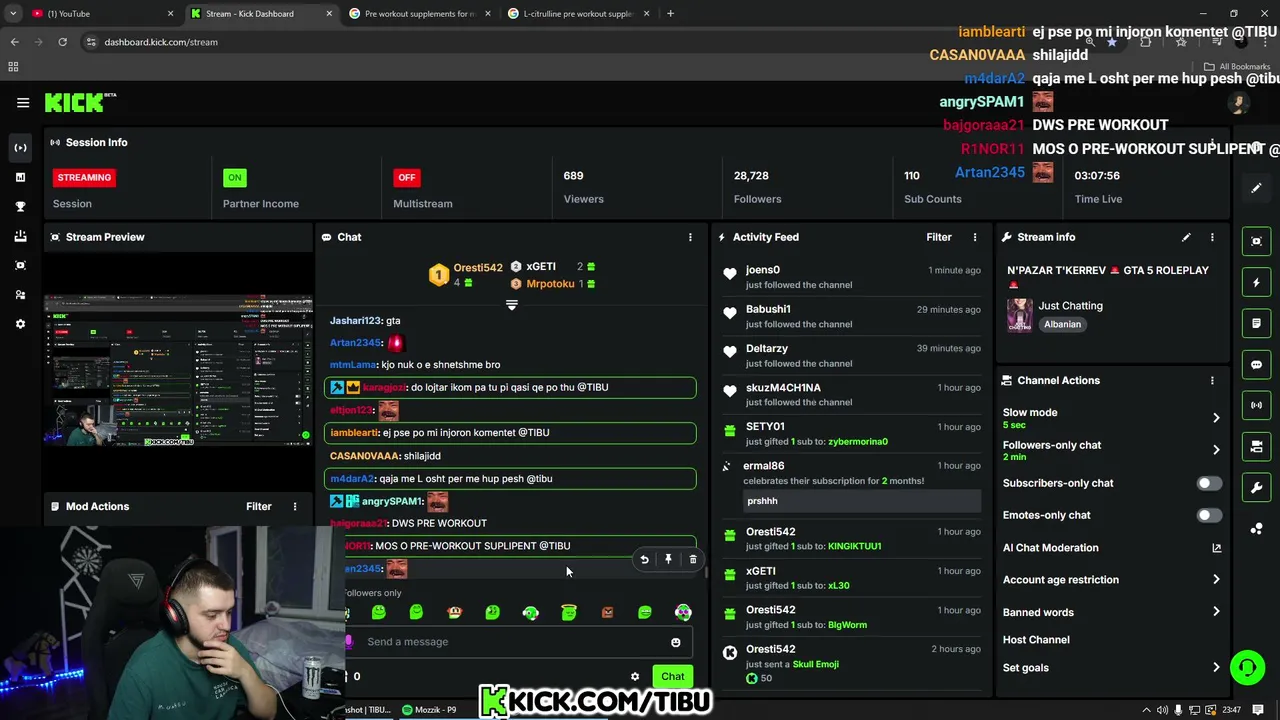Open chat settings gear near Chat button
The image size is (1280, 720).
[x=634, y=677]
